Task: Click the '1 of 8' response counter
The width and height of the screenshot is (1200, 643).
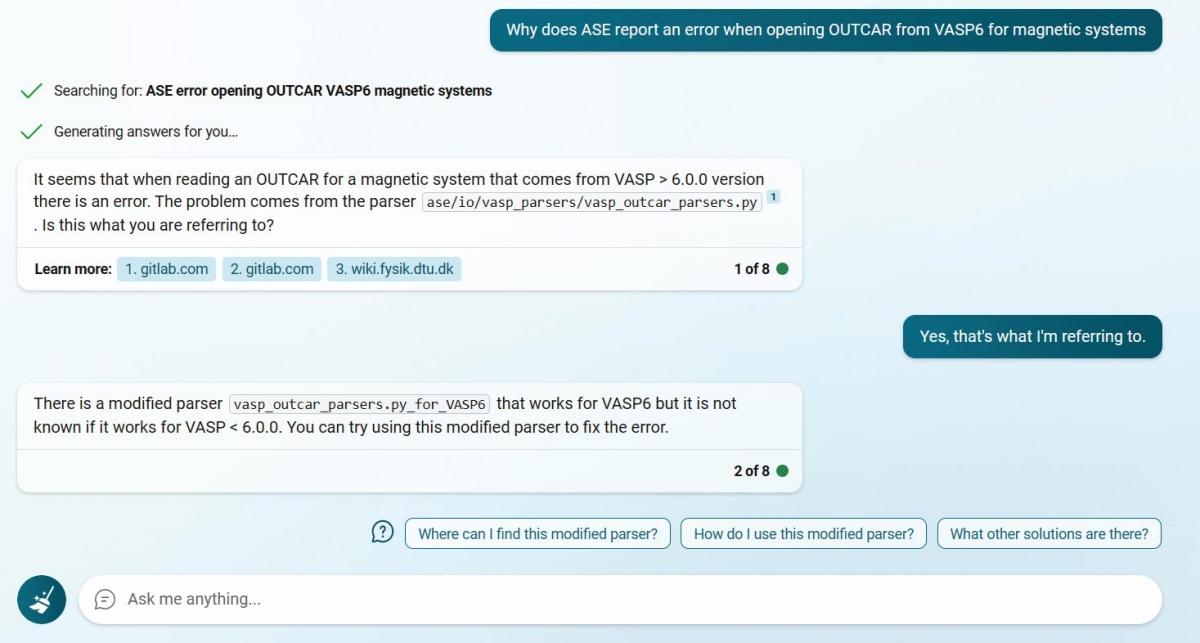Action: click(x=752, y=269)
